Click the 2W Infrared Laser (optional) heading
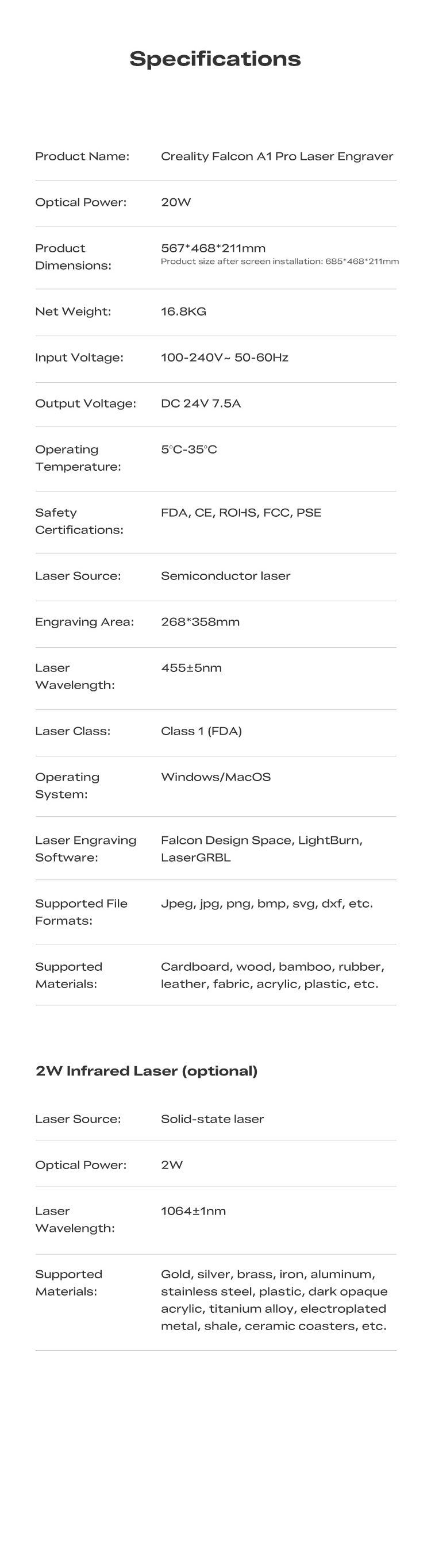 pyautogui.click(x=146, y=1071)
